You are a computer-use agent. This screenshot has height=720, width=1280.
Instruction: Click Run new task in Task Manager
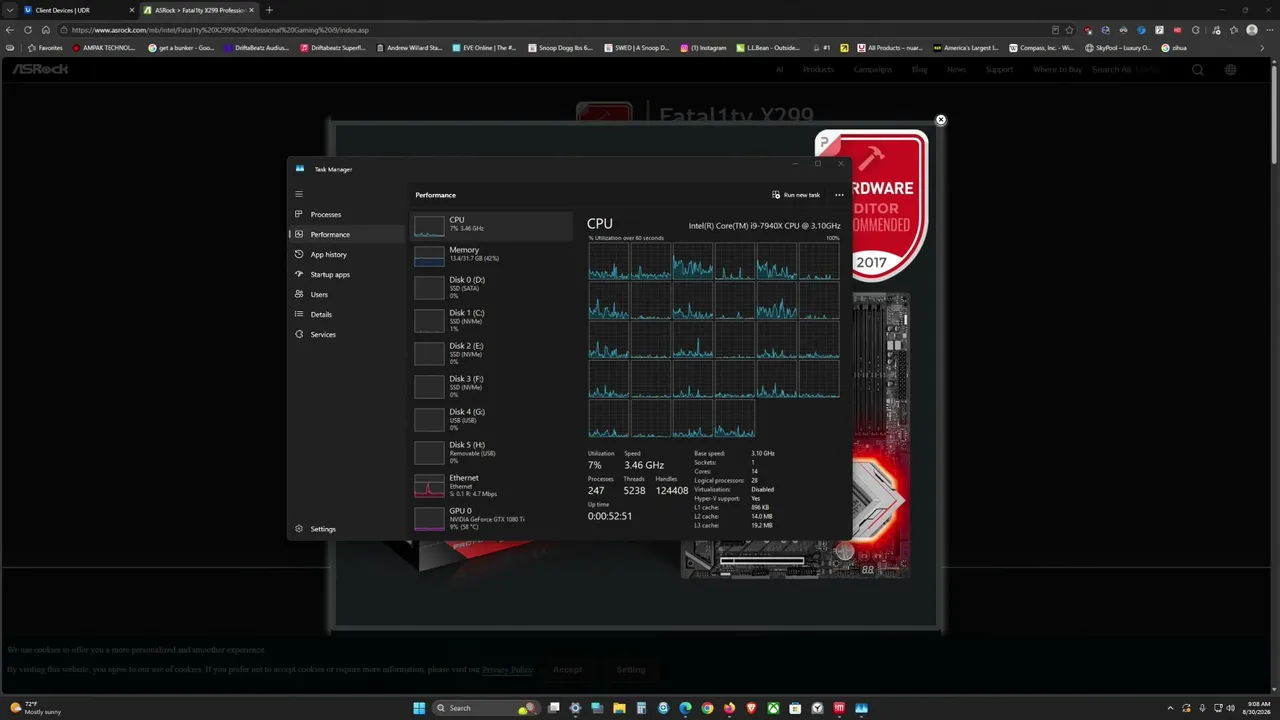[x=796, y=195]
